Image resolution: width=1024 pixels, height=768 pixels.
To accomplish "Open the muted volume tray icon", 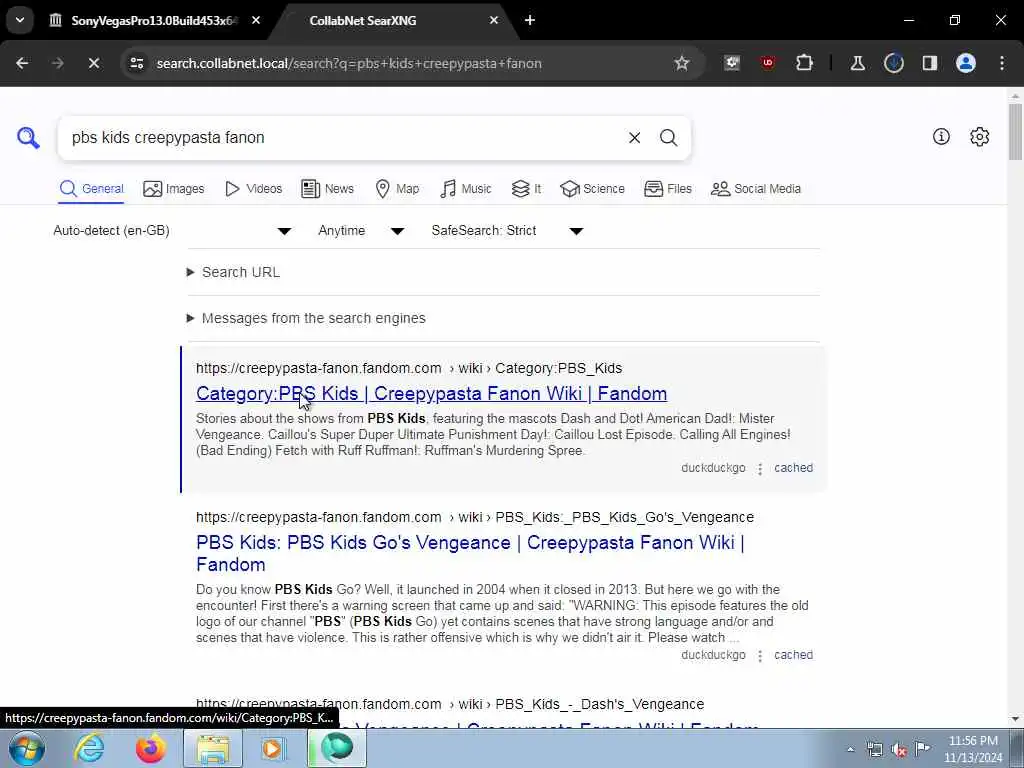I will click(899, 750).
